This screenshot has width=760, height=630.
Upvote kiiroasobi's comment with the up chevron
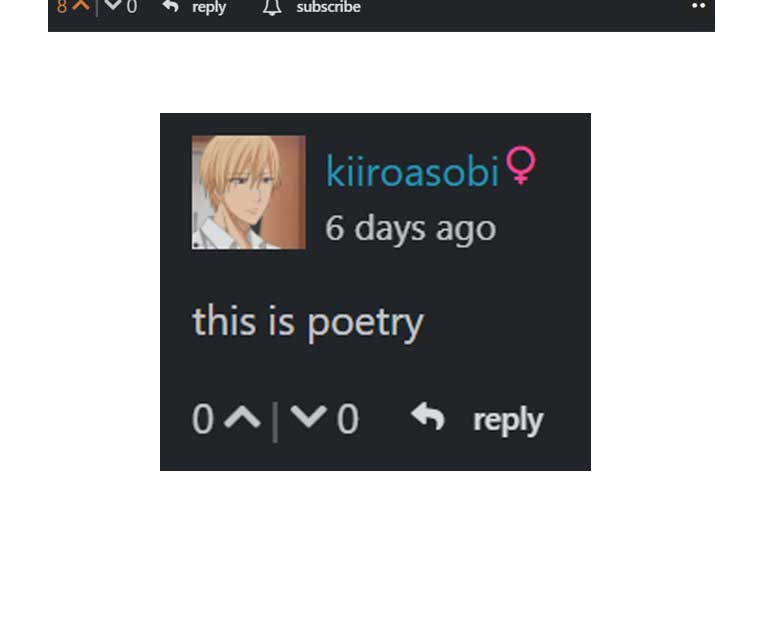pos(242,418)
